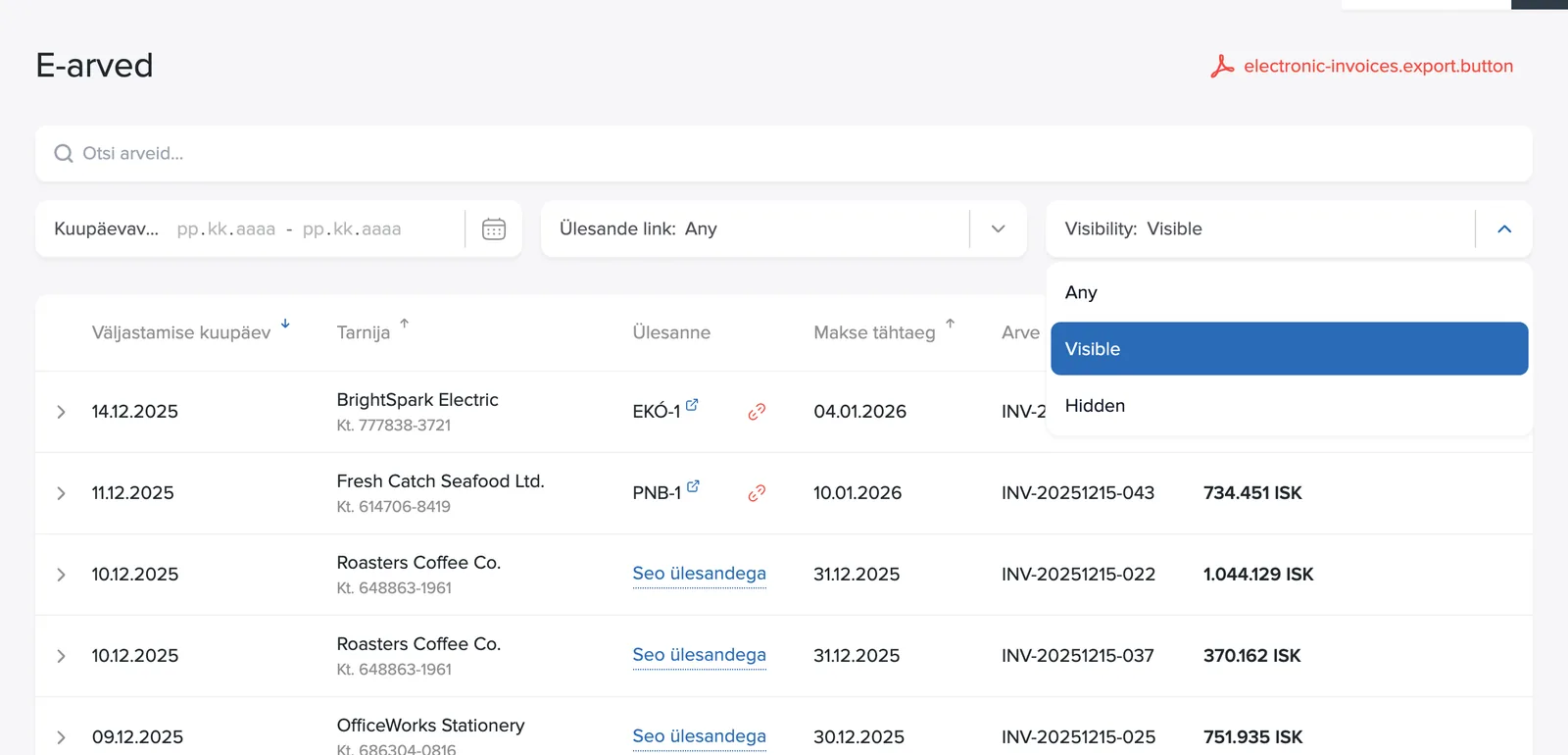Click due date 04.01.2026
Viewport: 1568px width, 755px height.
point(859,412)
